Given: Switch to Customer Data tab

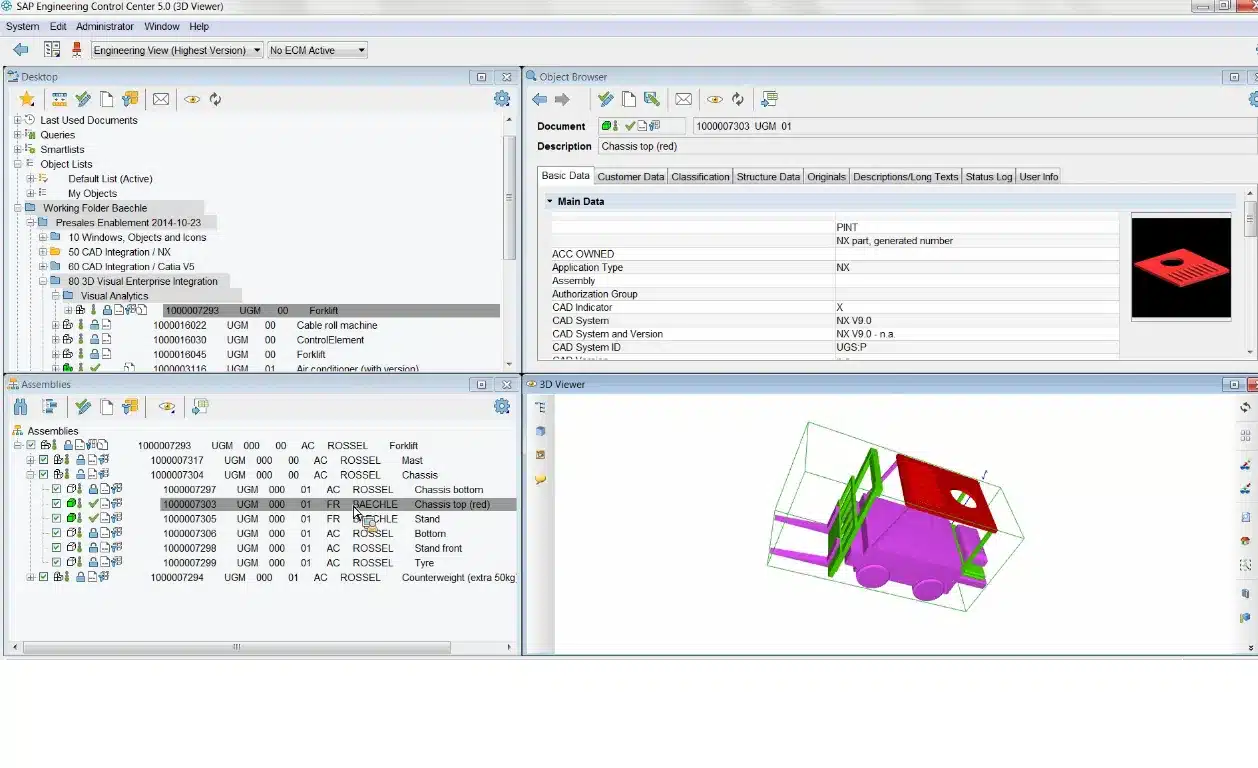Looking at the screenshot, I should (x=630, y=177).
